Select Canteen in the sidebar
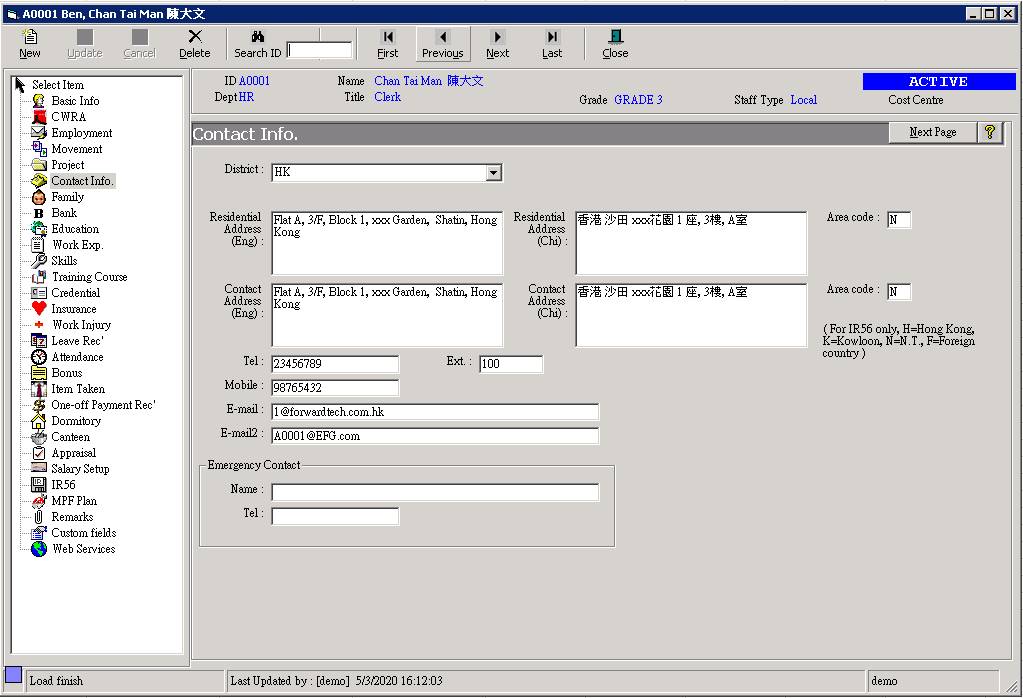Image resolution: width=1023 pixels, height=698 pixels. coord(70,436)
